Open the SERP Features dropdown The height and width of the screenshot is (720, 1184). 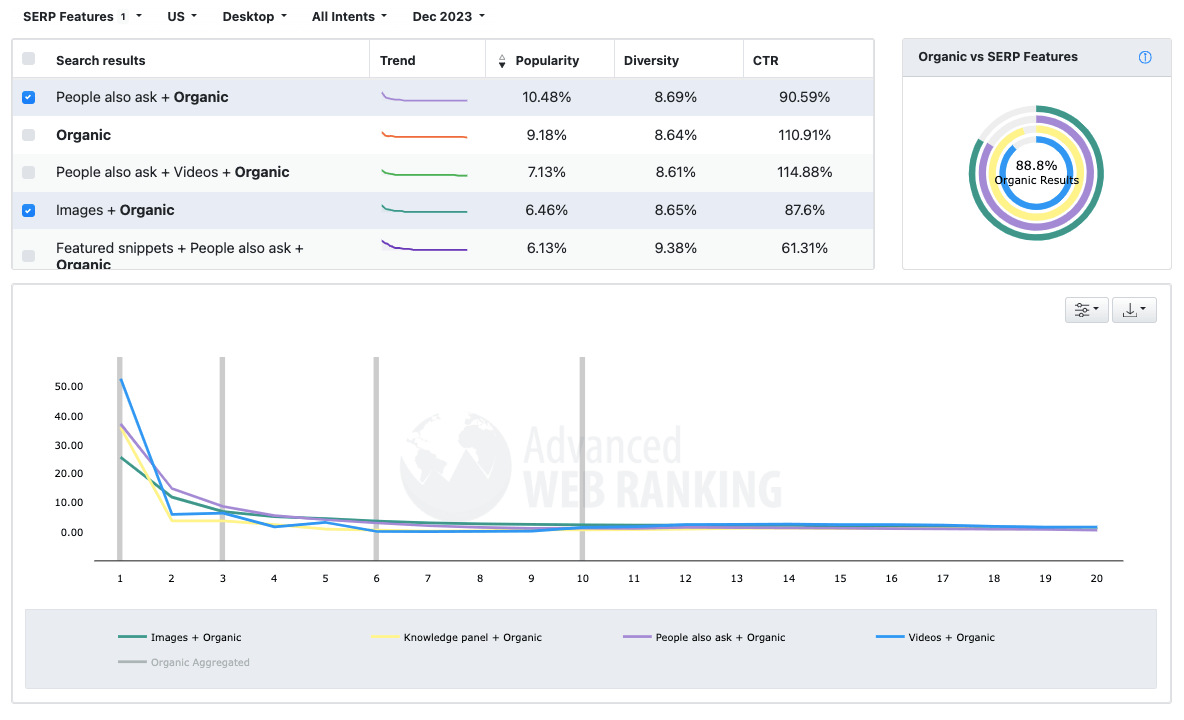82,16
